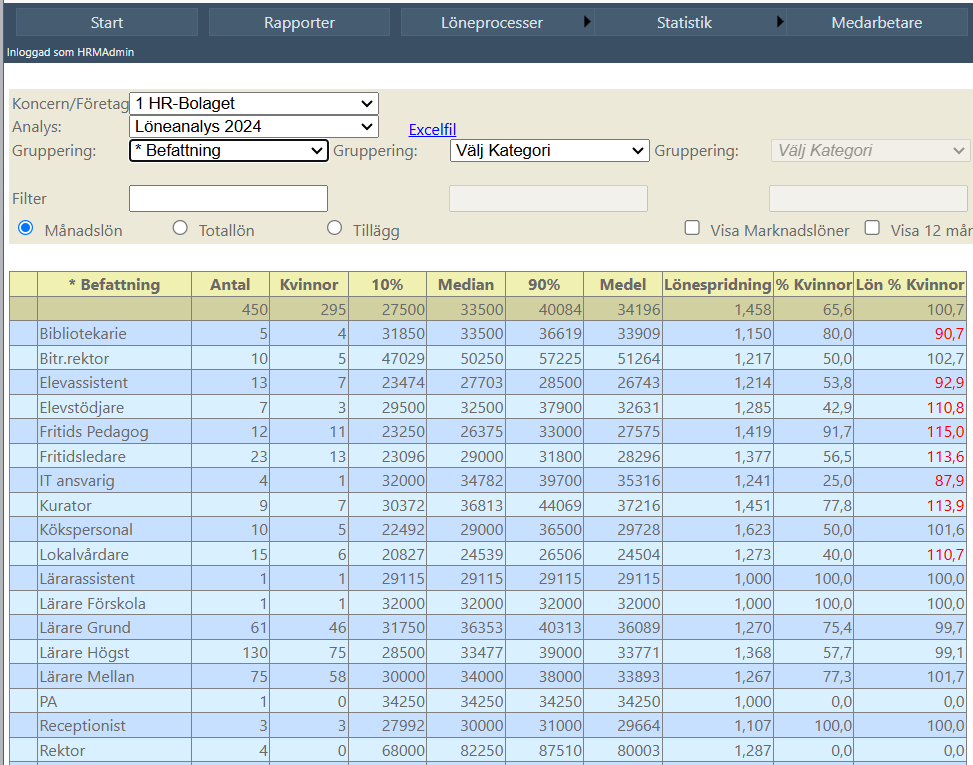Image resolution: width=973 pixels, height=765 pixels.
Task: Click the 10% value 47029 for Bitr.rektor
Action: 403,359
